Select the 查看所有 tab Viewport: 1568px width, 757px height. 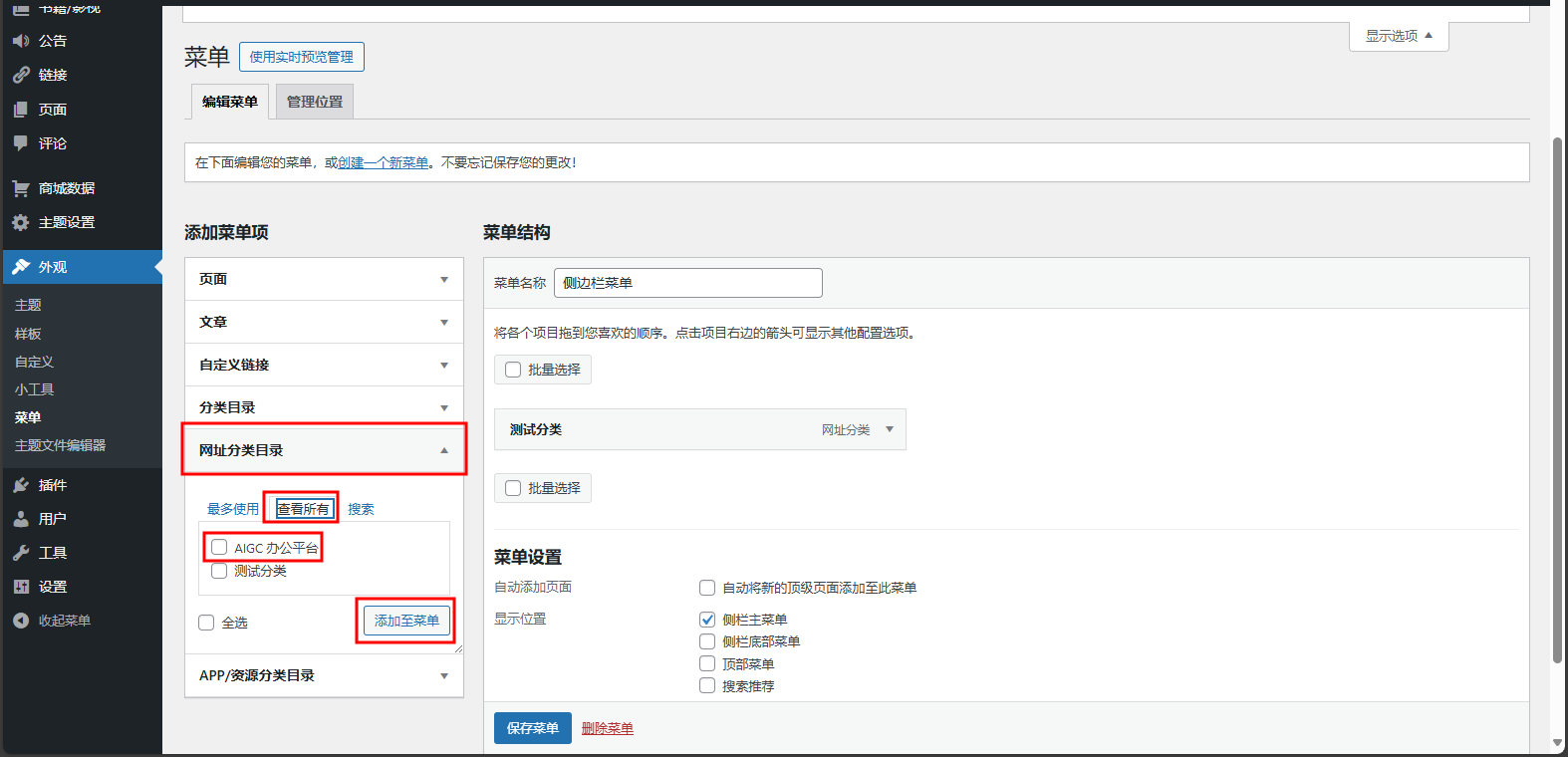point(303,509)
